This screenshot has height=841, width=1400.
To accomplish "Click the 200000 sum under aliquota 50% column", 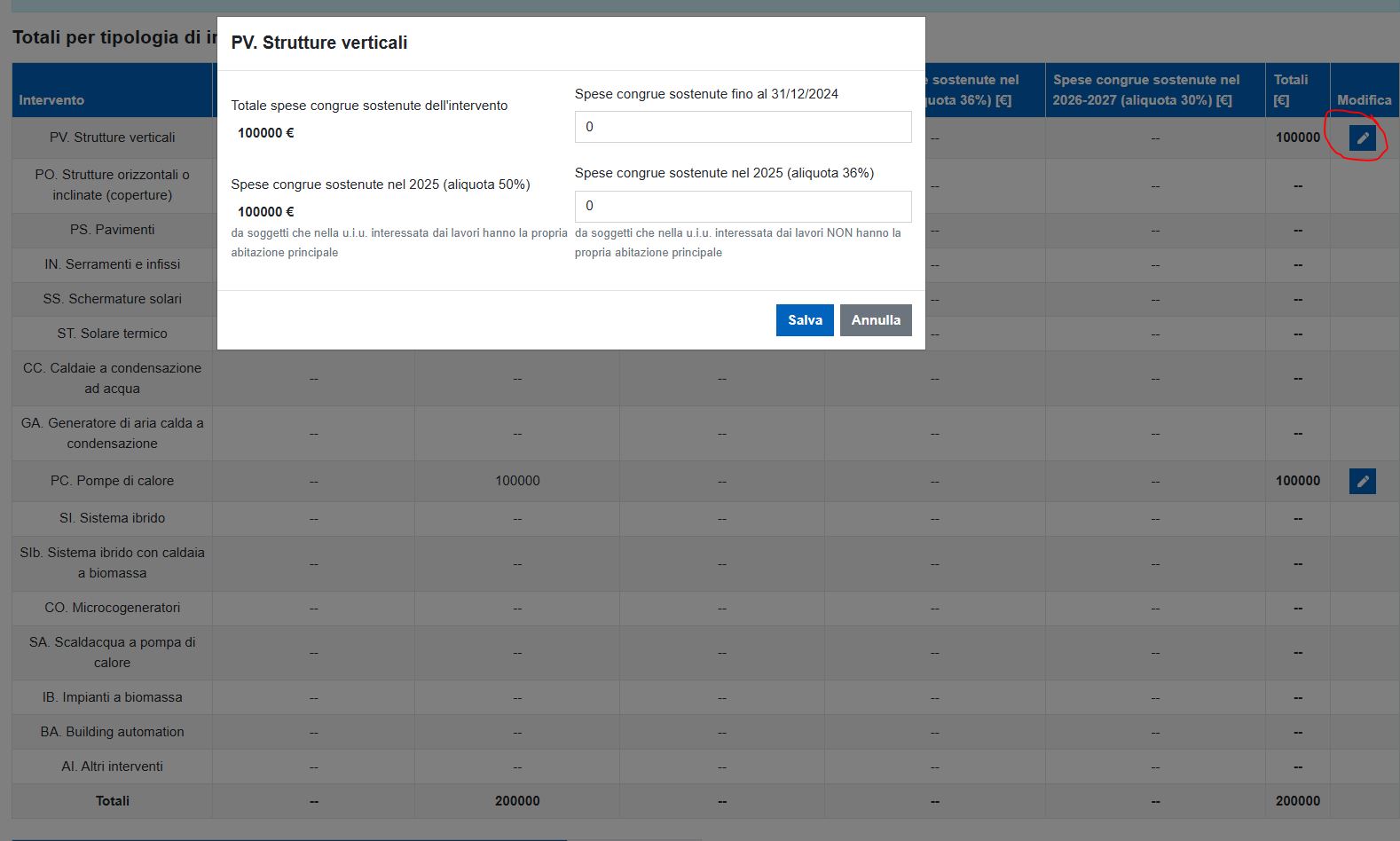I will coord(517,801).
